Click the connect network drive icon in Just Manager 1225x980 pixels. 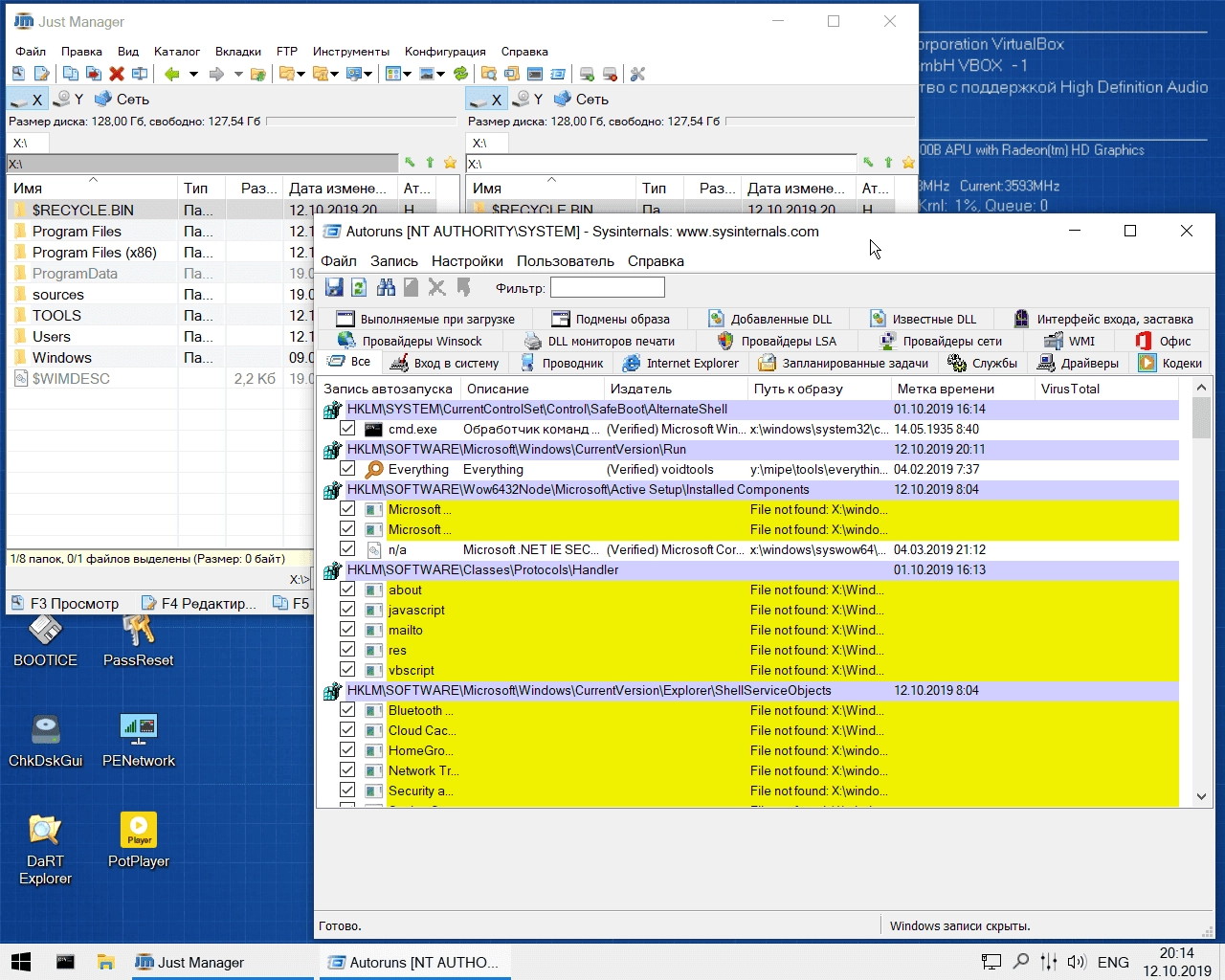587,74
